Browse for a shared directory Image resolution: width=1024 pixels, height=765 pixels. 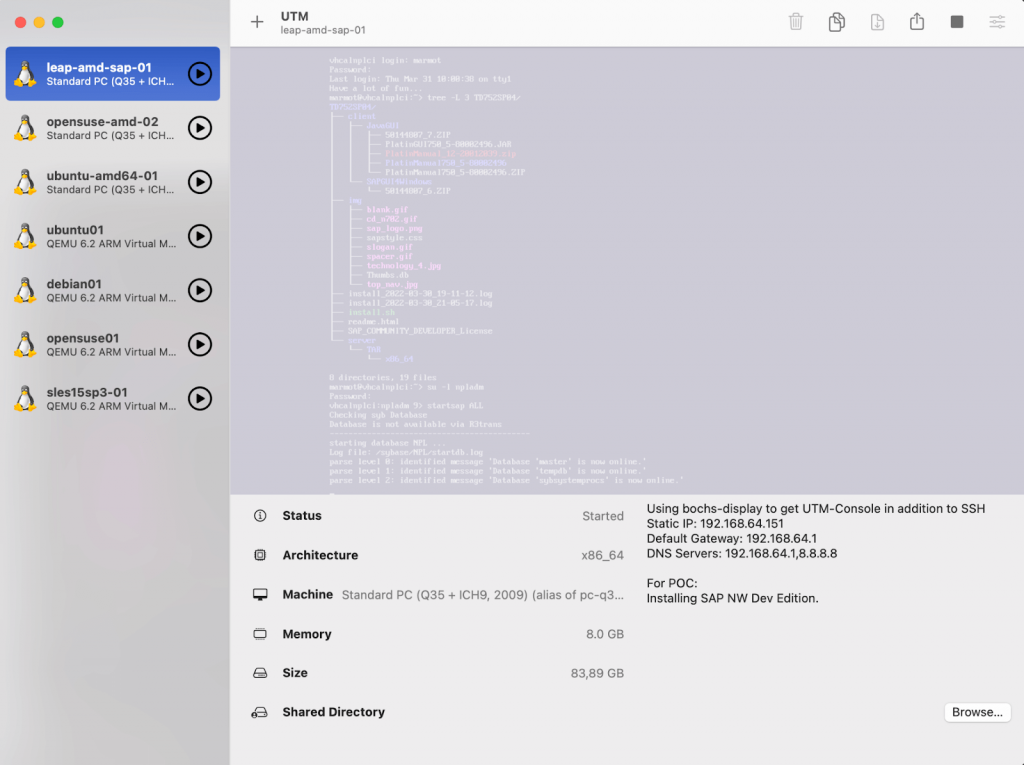coord(977,712)
